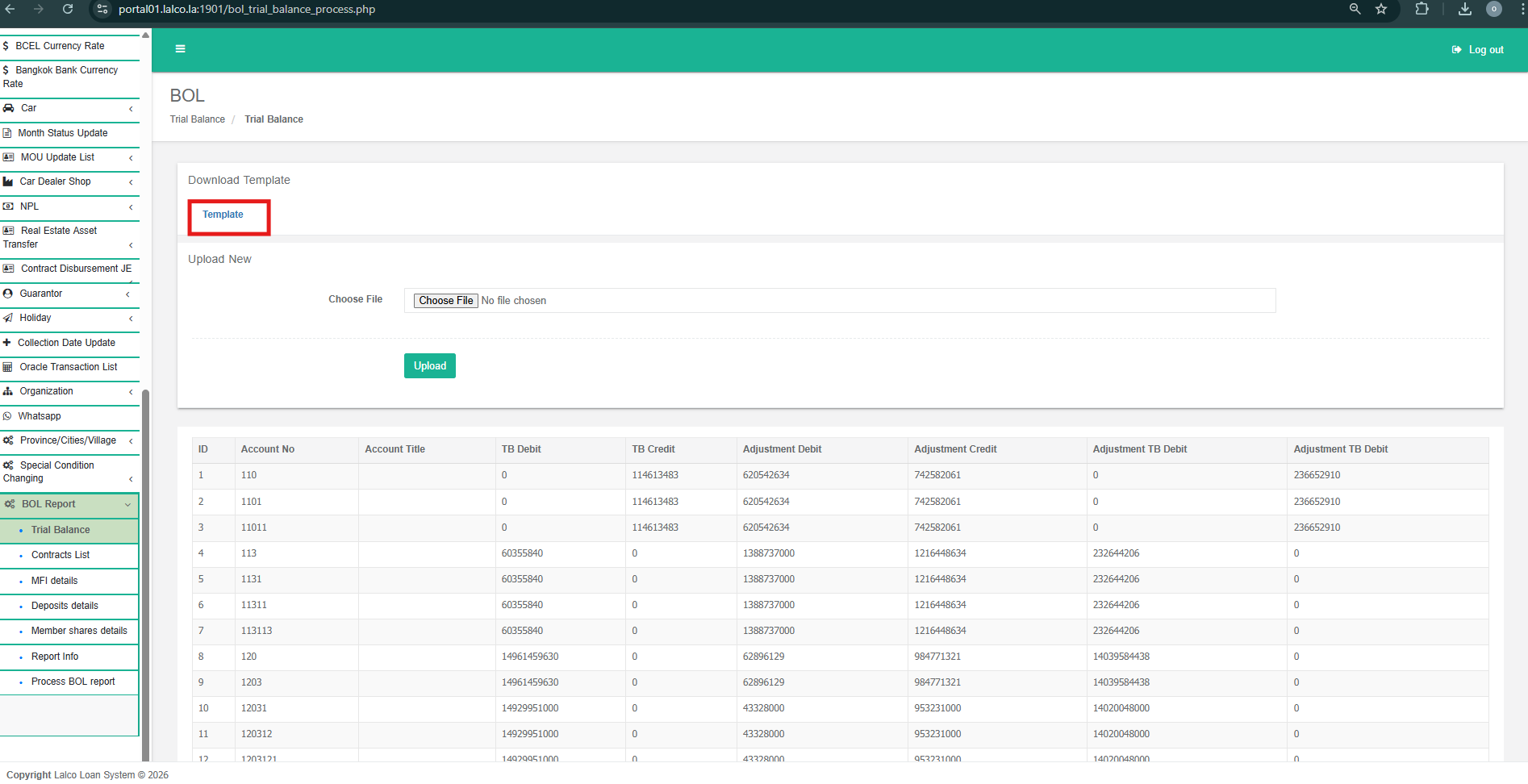1528x784 pixels.
Task: Click the browser extensions puzzle icon
Action: (1422, 9)
